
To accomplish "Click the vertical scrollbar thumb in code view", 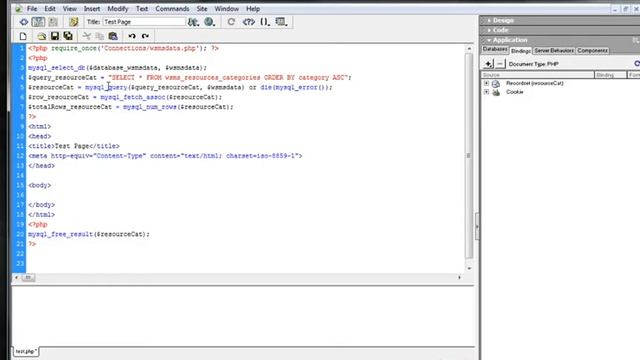I will click(x=469, y=156).
